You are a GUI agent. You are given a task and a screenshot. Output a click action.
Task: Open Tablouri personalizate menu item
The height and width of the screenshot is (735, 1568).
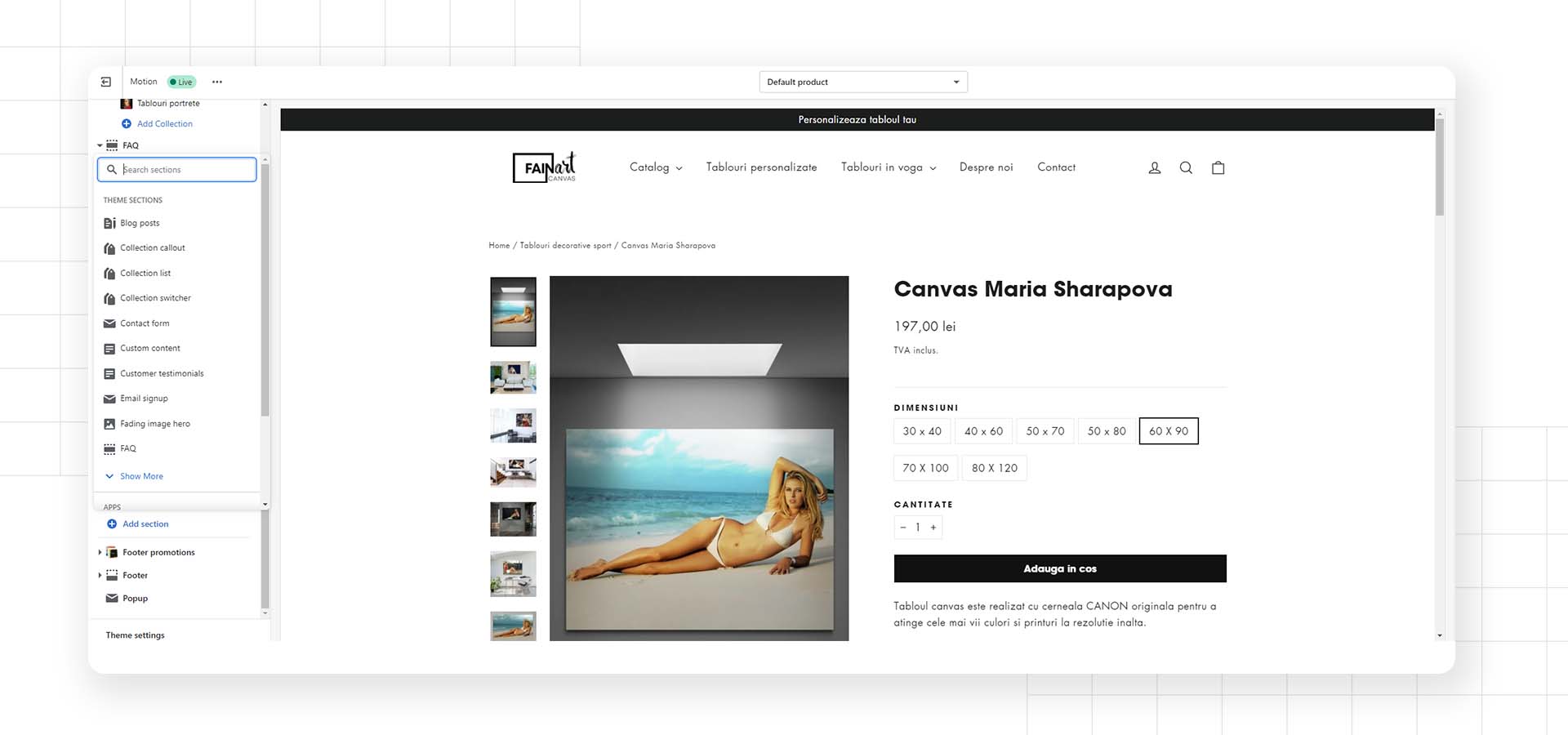pyautogui.click(x=761, y=167)
